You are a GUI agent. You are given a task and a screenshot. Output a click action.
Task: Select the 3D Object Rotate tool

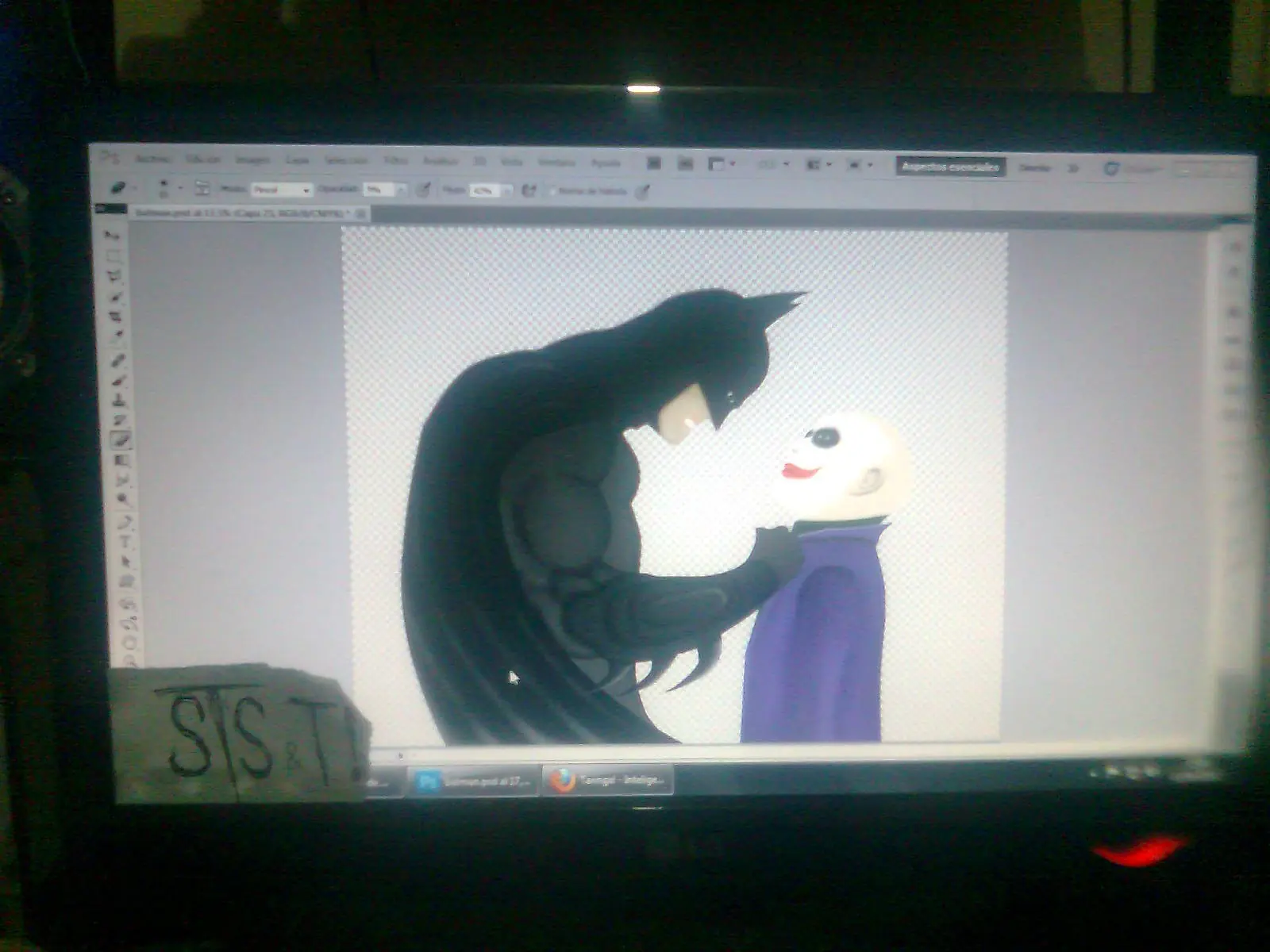point(128,605)
